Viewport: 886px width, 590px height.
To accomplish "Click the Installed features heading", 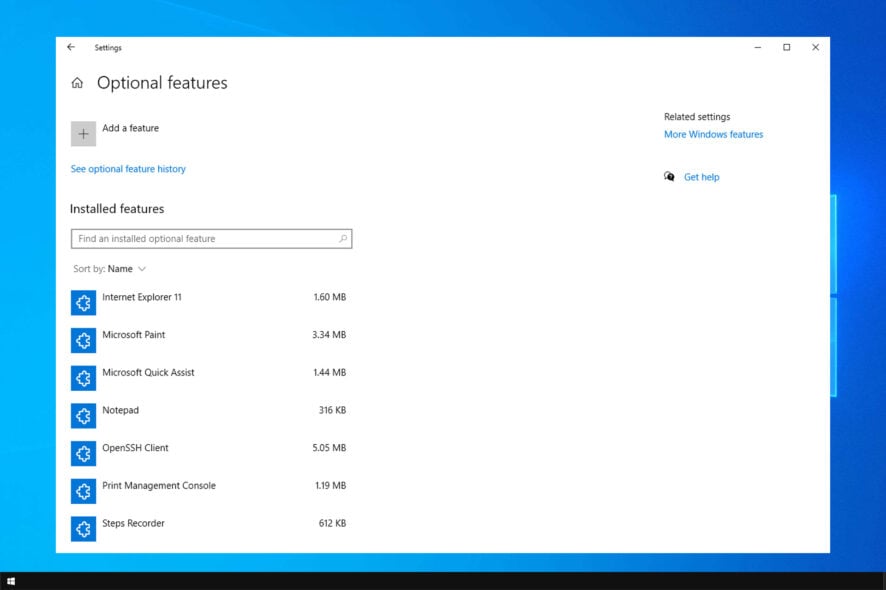I will [117, 209].
